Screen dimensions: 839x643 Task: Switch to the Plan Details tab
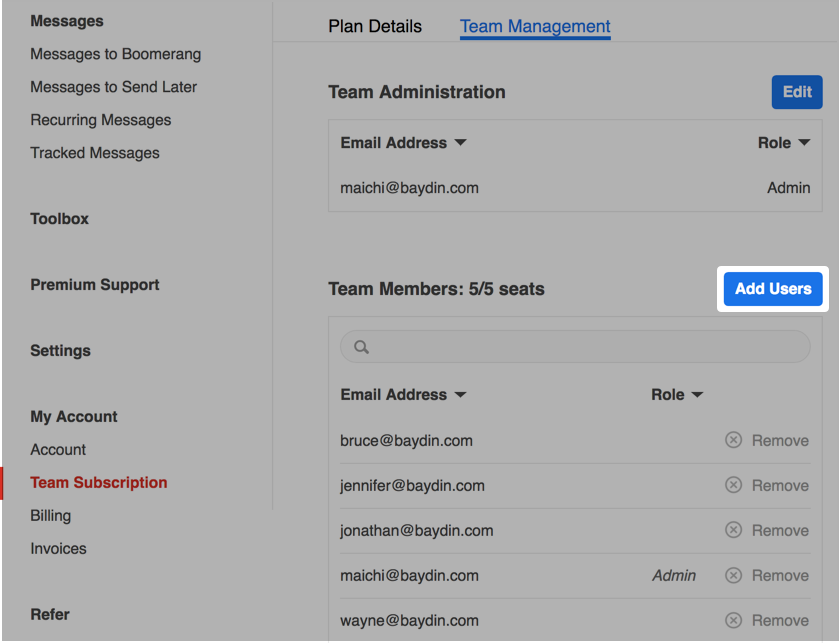[375, 27]
